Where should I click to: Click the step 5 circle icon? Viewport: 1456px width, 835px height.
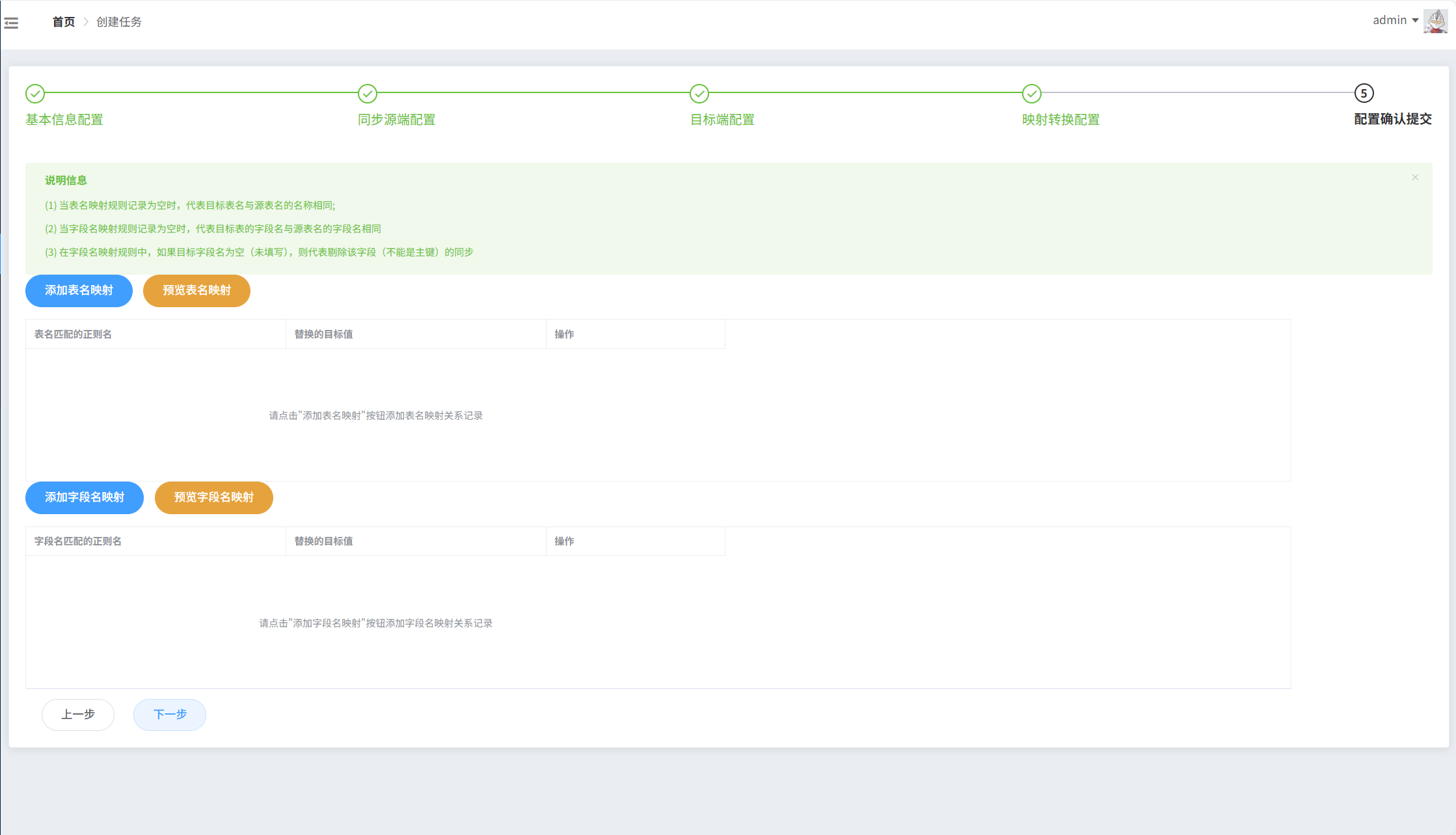click(x=1364, y=94)
